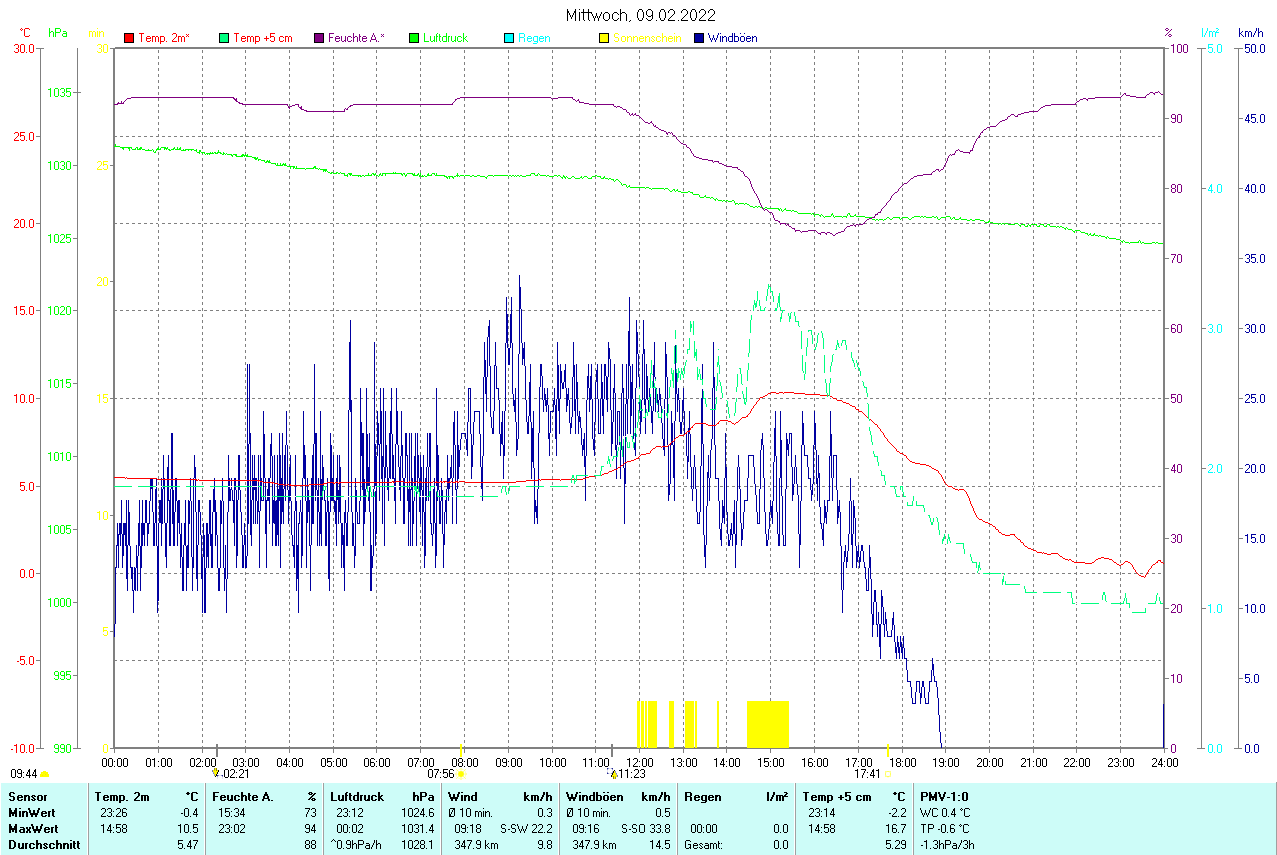Click the 'Durchschnitt' row label
This screenshot has height=855, width=1277.
[x=43, y=845]
